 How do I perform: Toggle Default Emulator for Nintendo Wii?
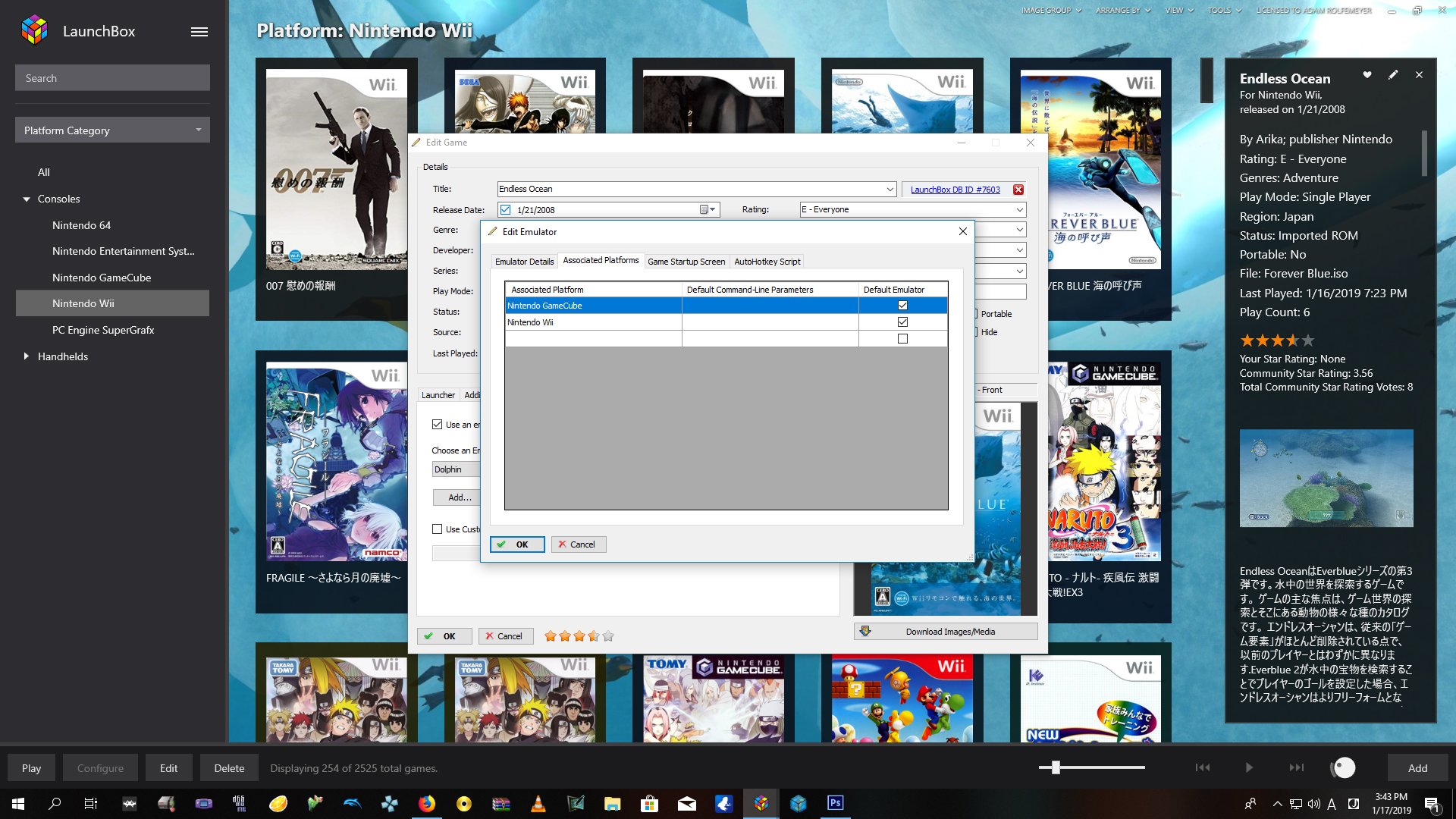pos(902,322)
